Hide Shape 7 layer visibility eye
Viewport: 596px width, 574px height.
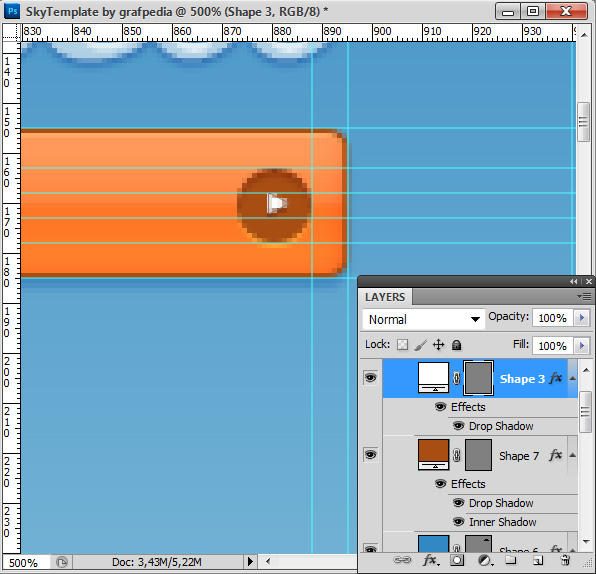tap(370, 454)
